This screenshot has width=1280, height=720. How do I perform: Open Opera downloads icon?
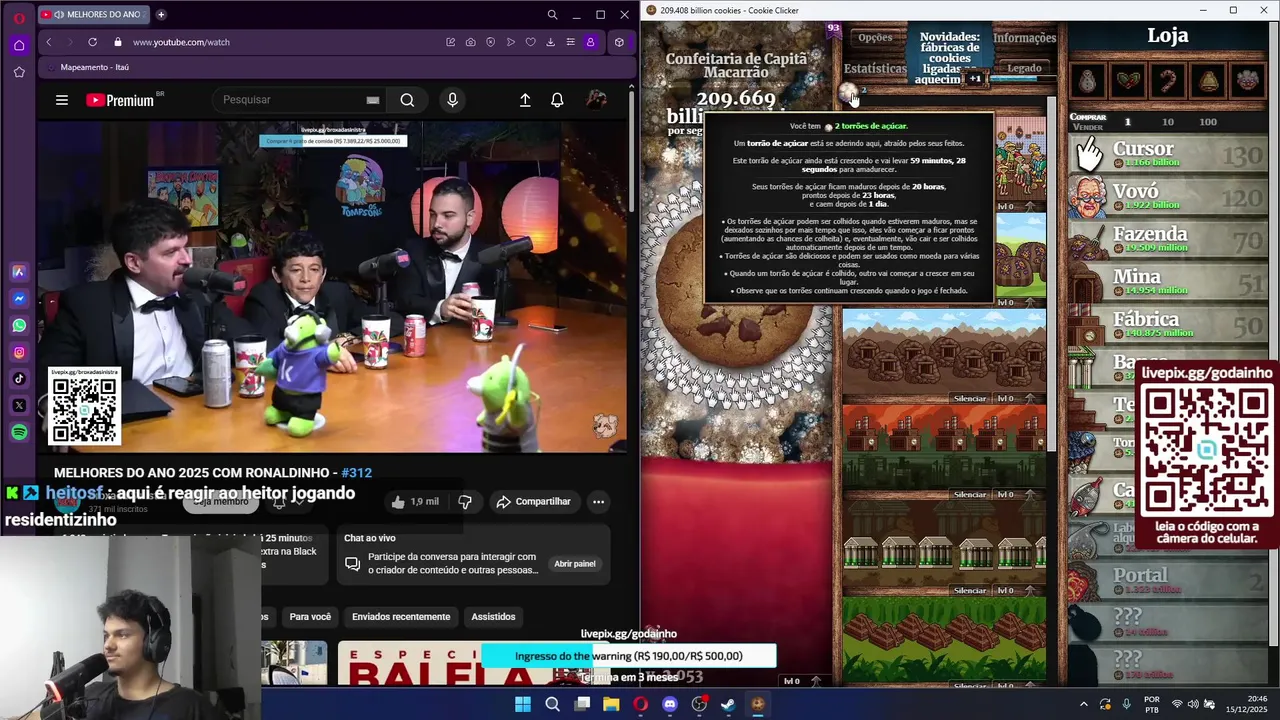[550, 42]
